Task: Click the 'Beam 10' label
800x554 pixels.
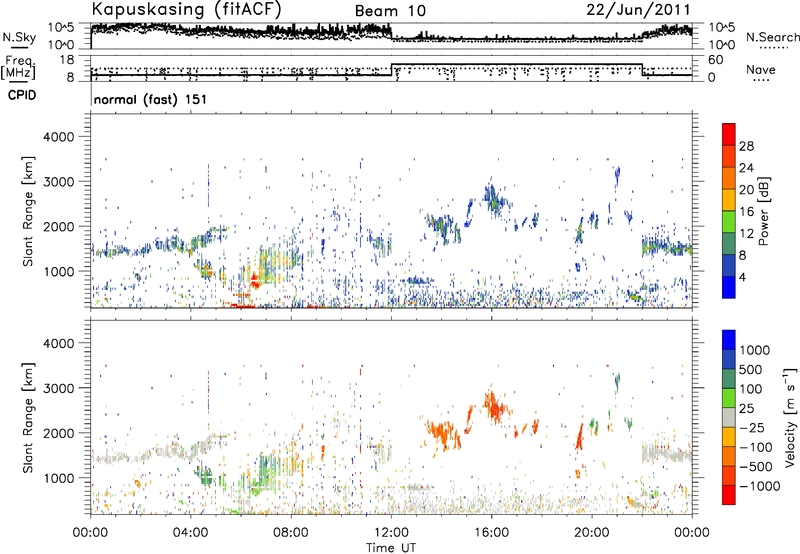Action: (390, 11)
